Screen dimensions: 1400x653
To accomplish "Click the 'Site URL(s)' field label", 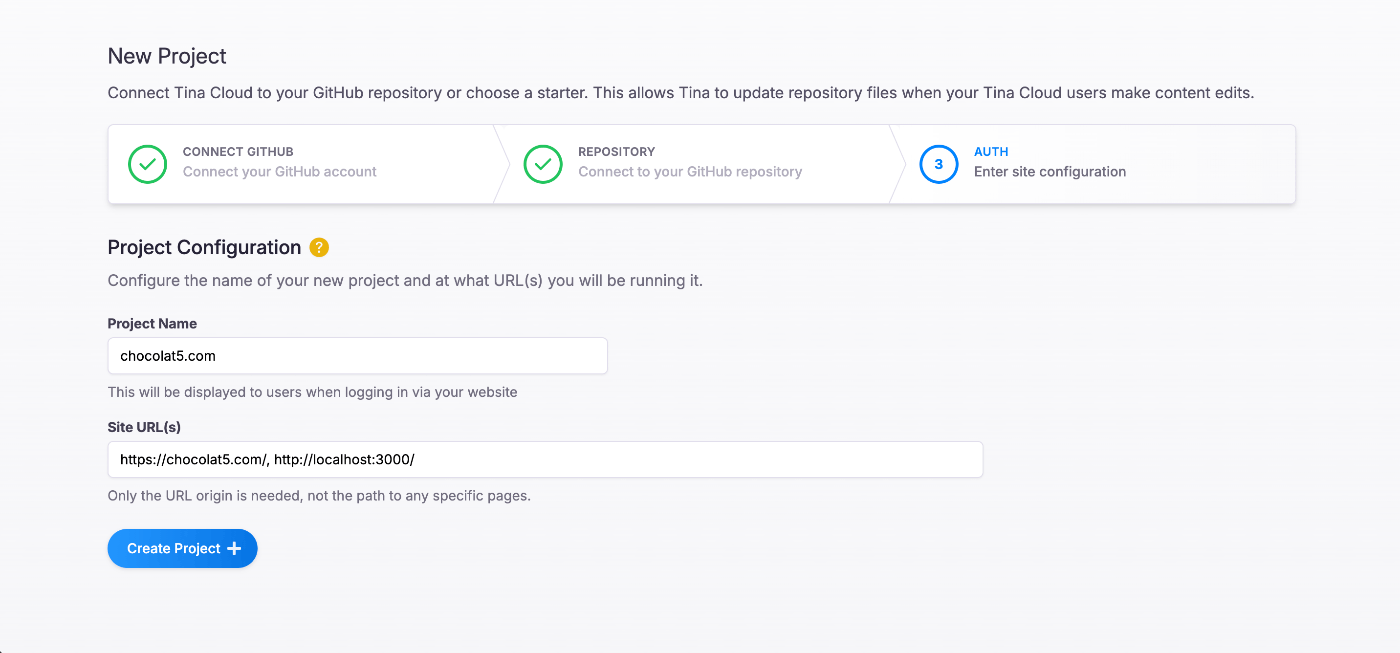I will click(x=144, y=427).
